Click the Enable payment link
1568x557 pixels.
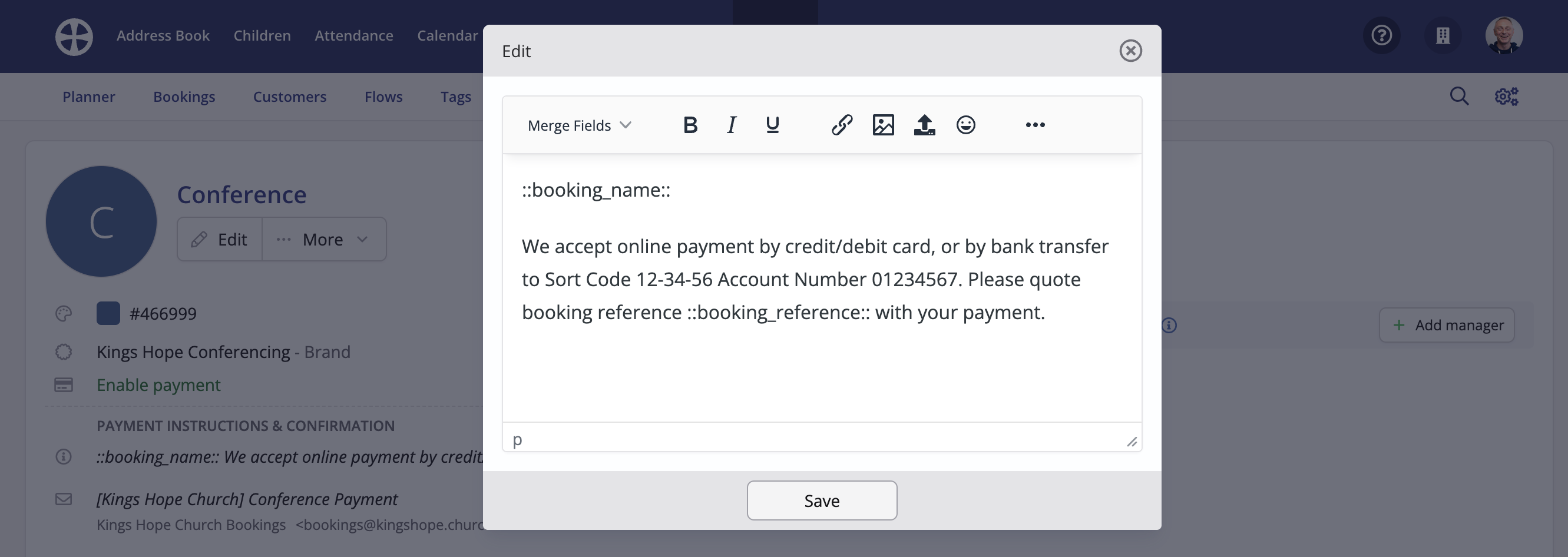pos(158,384)
